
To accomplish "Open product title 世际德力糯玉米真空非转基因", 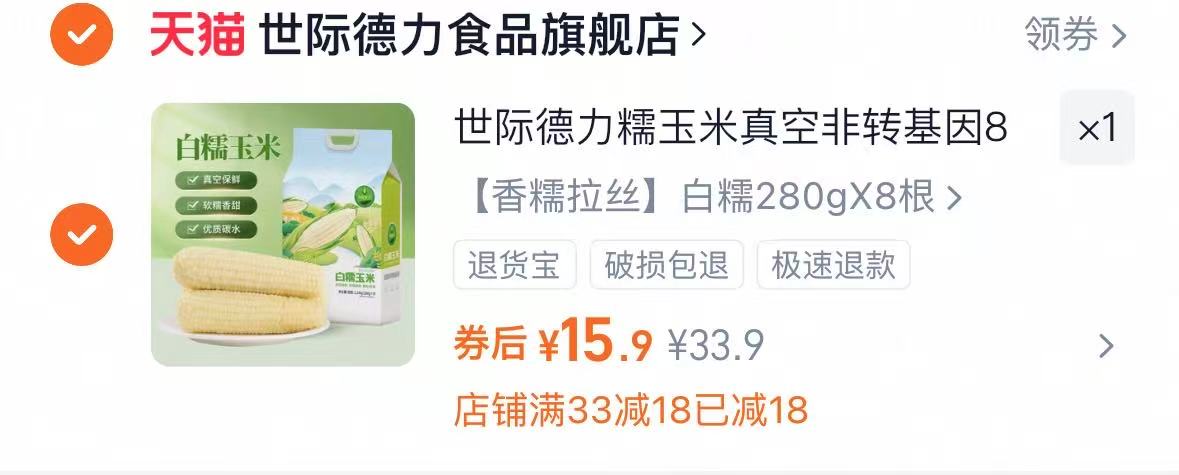I will click(x=731, y=129).
